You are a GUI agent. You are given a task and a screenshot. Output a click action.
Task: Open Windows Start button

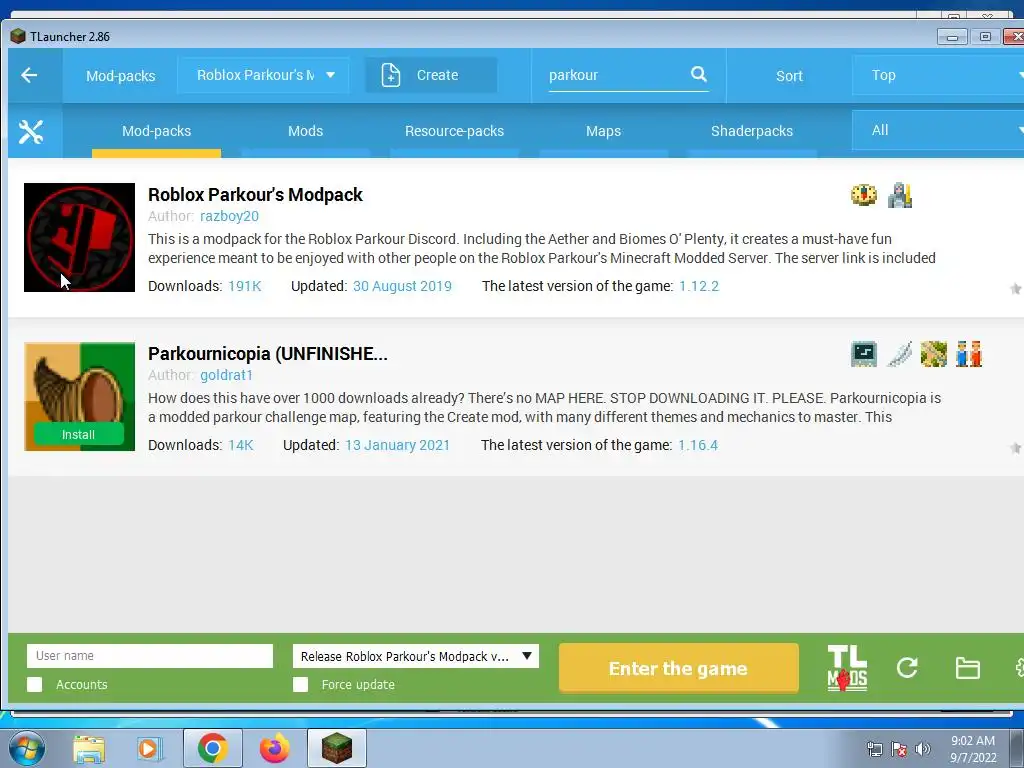[27, 748]
